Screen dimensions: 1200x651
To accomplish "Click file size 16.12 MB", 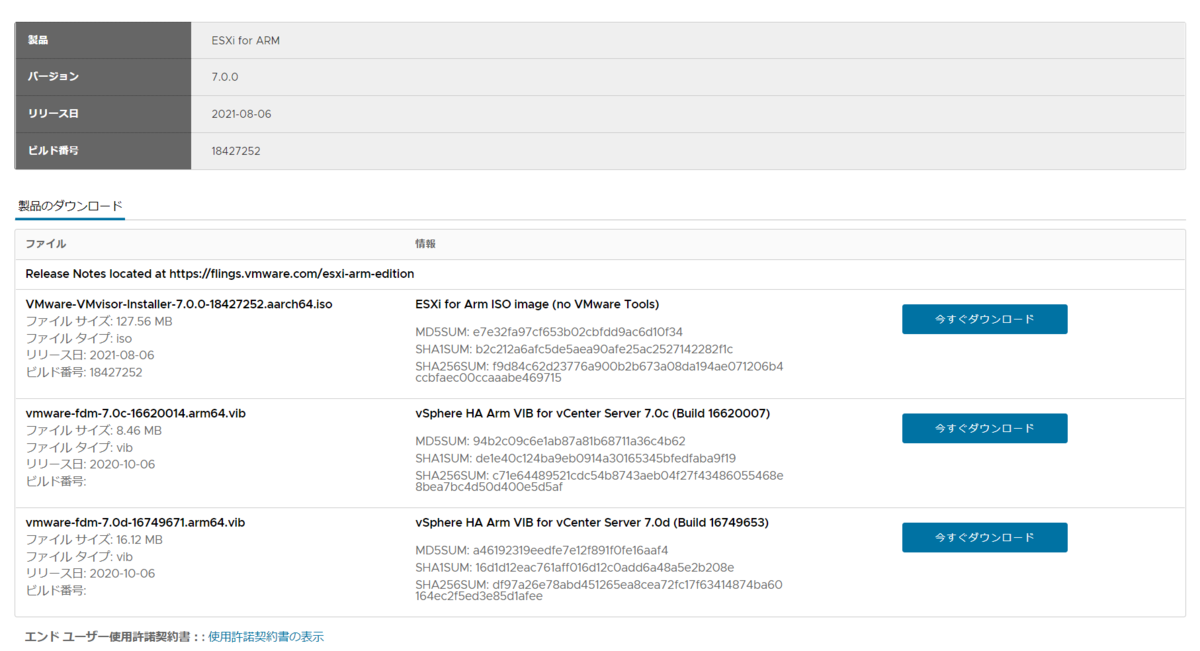I will pyautogui.click(x=94, y=539).
